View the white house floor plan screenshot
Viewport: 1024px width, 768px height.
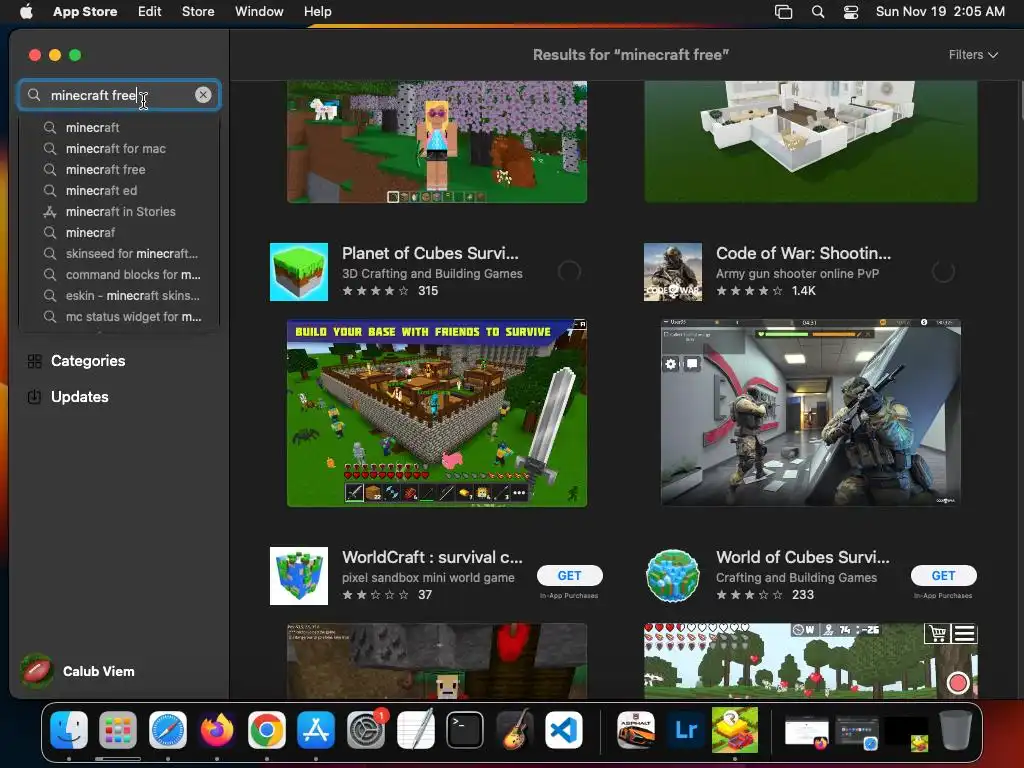(810, 142)
